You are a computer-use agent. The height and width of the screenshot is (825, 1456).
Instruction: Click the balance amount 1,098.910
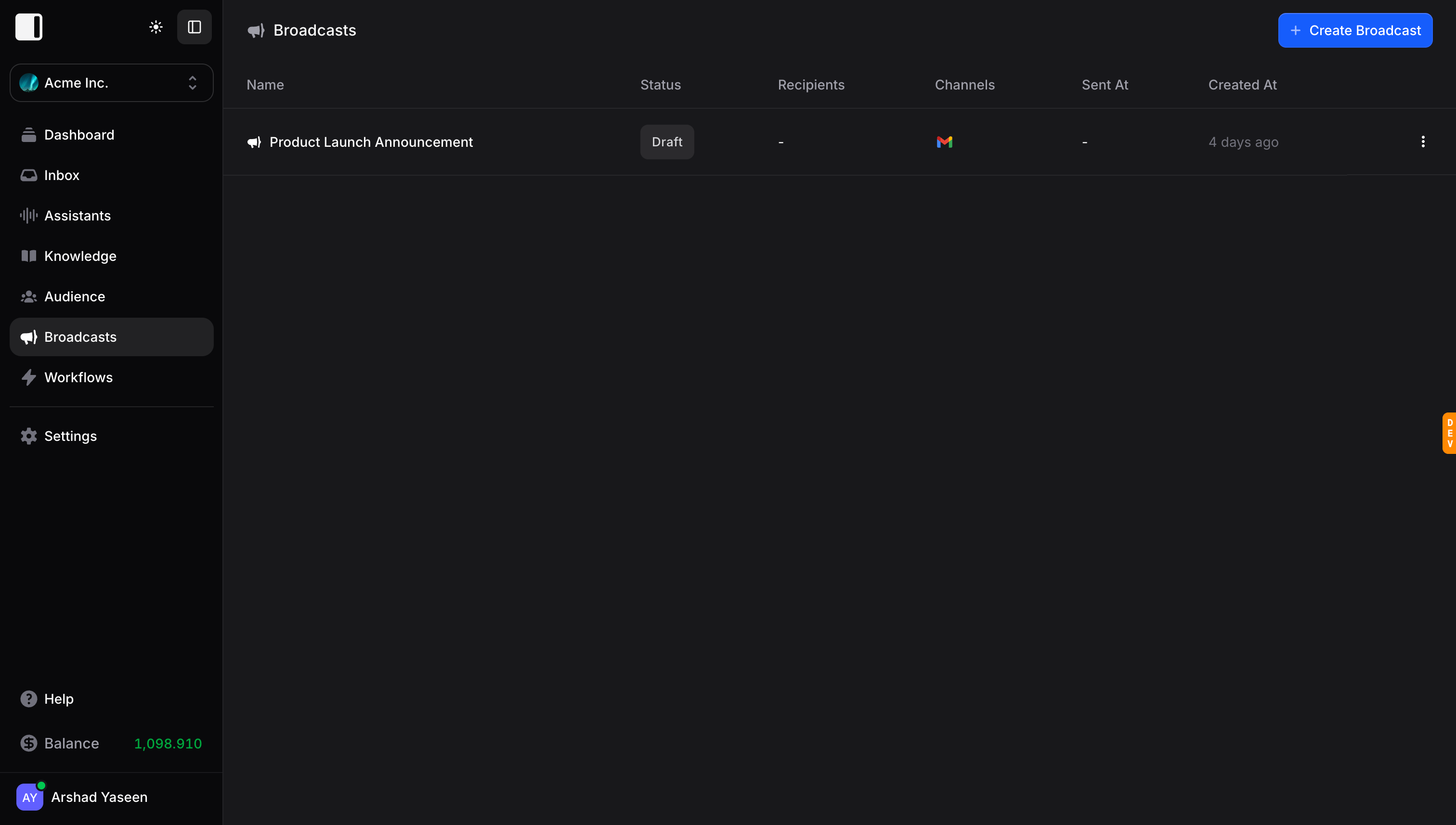click(167, 743)
